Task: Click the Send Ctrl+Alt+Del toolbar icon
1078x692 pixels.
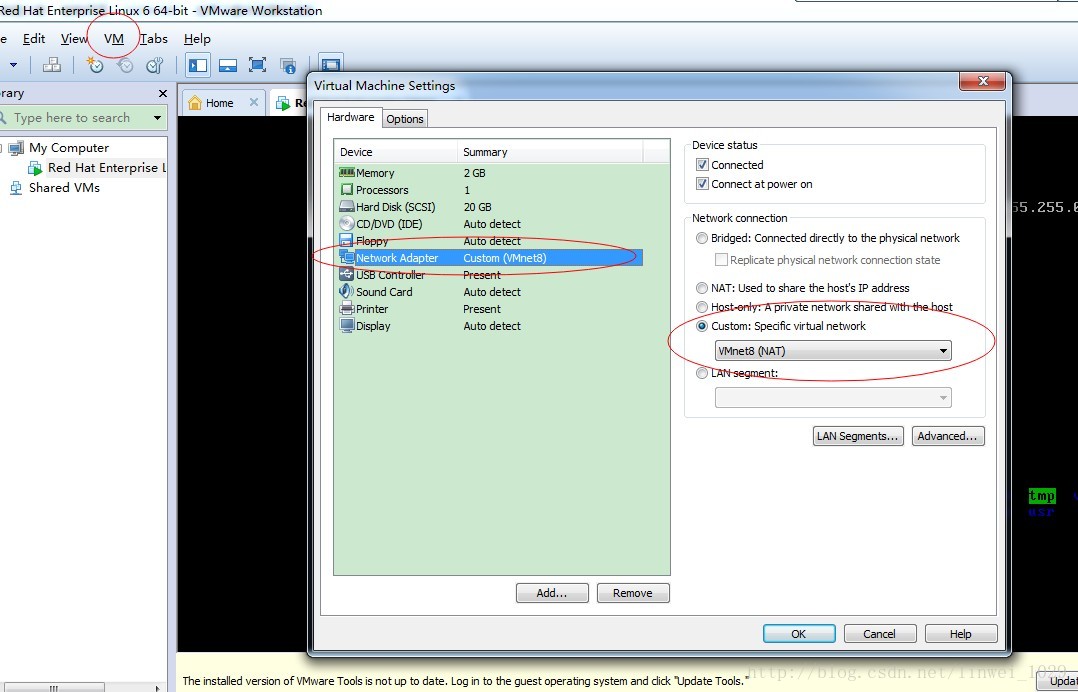Action: coord(52,65)
